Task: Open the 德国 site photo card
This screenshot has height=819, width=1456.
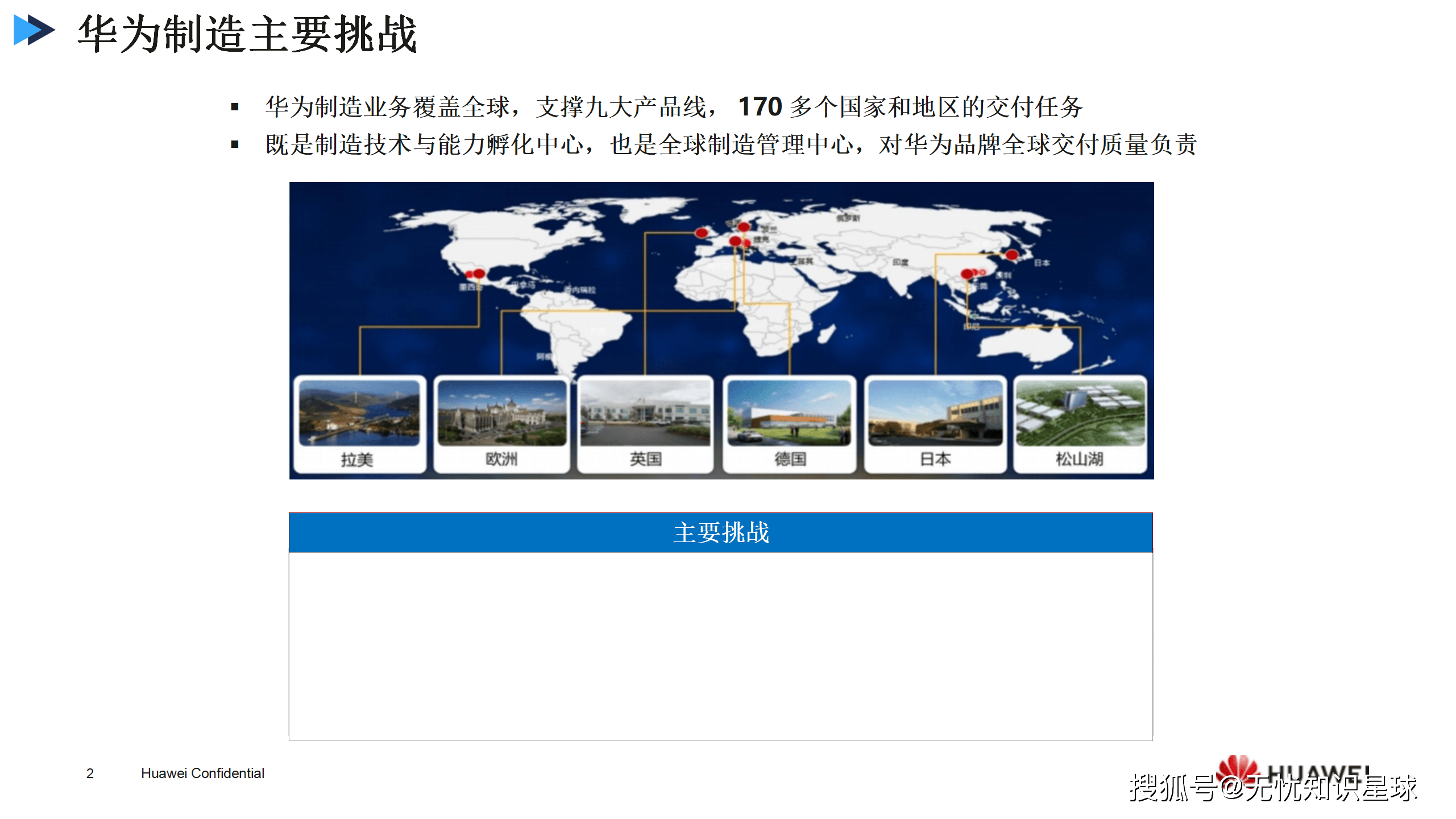Action: (790, 424)
